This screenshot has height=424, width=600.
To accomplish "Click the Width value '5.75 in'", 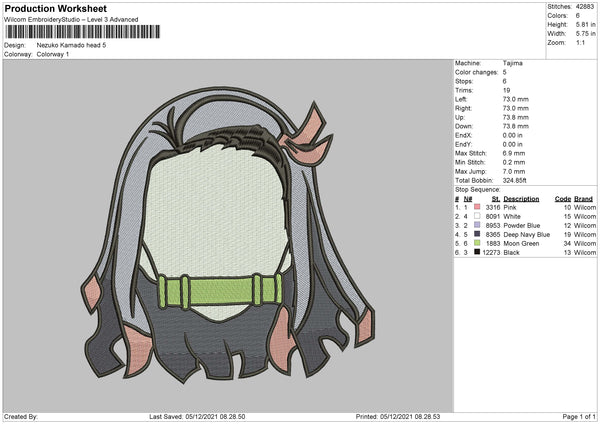I will tap(585, 34).
